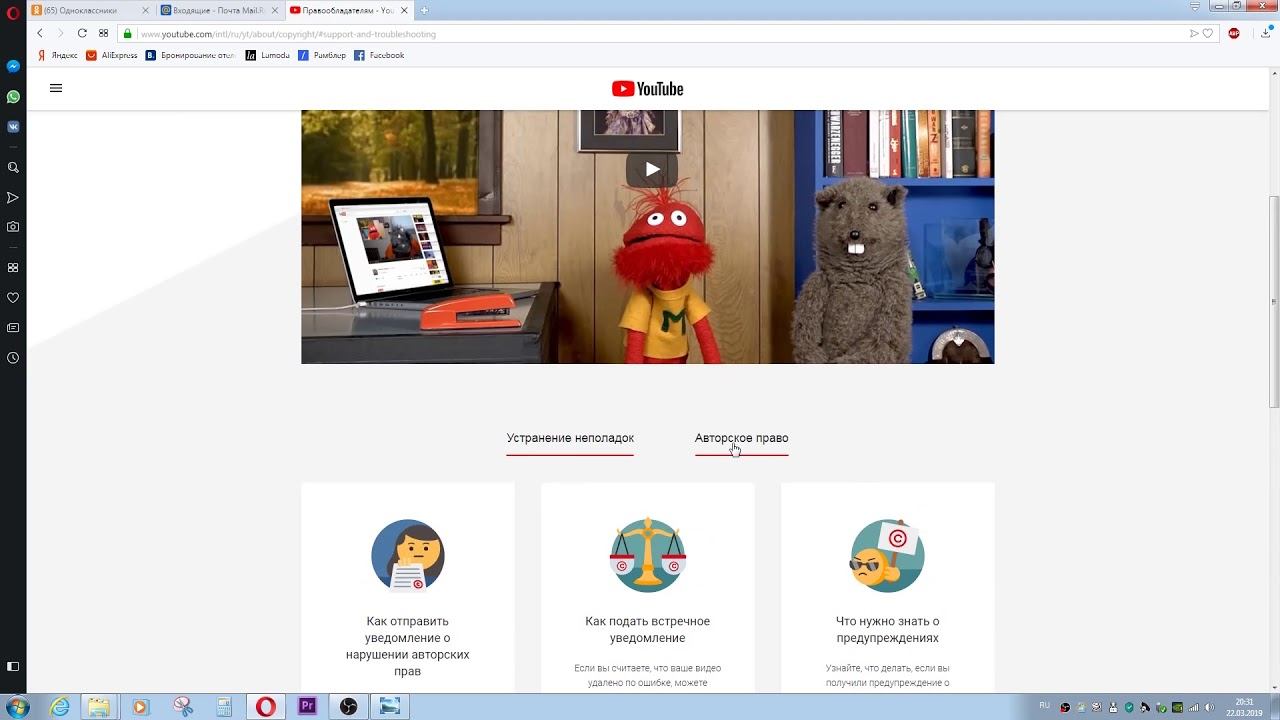The height and width of the screenshot is (720, 1280).
Task: Go back to the previous page
Action: [40, 33]
